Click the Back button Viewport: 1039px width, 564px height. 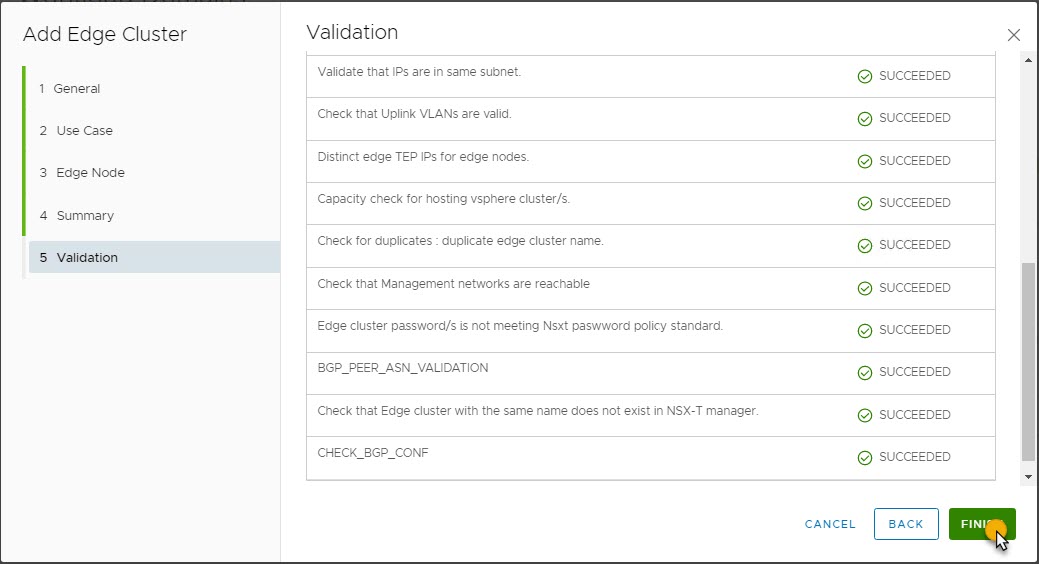pos(905,524)
